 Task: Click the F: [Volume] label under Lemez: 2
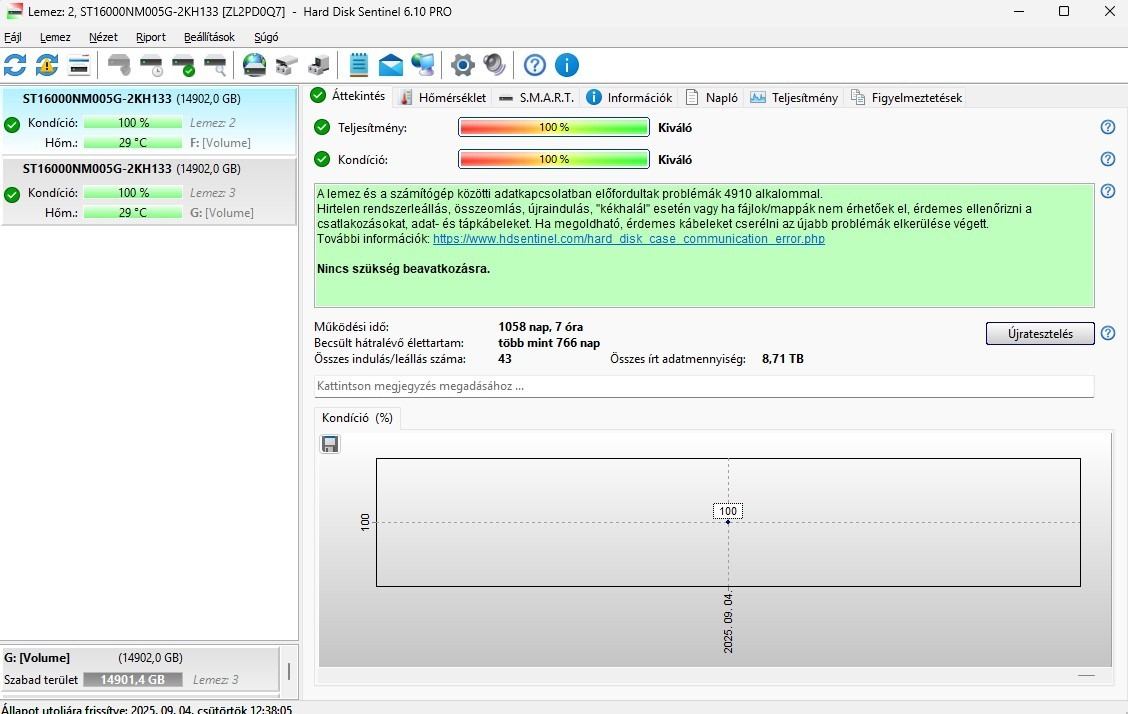[220, 142]
